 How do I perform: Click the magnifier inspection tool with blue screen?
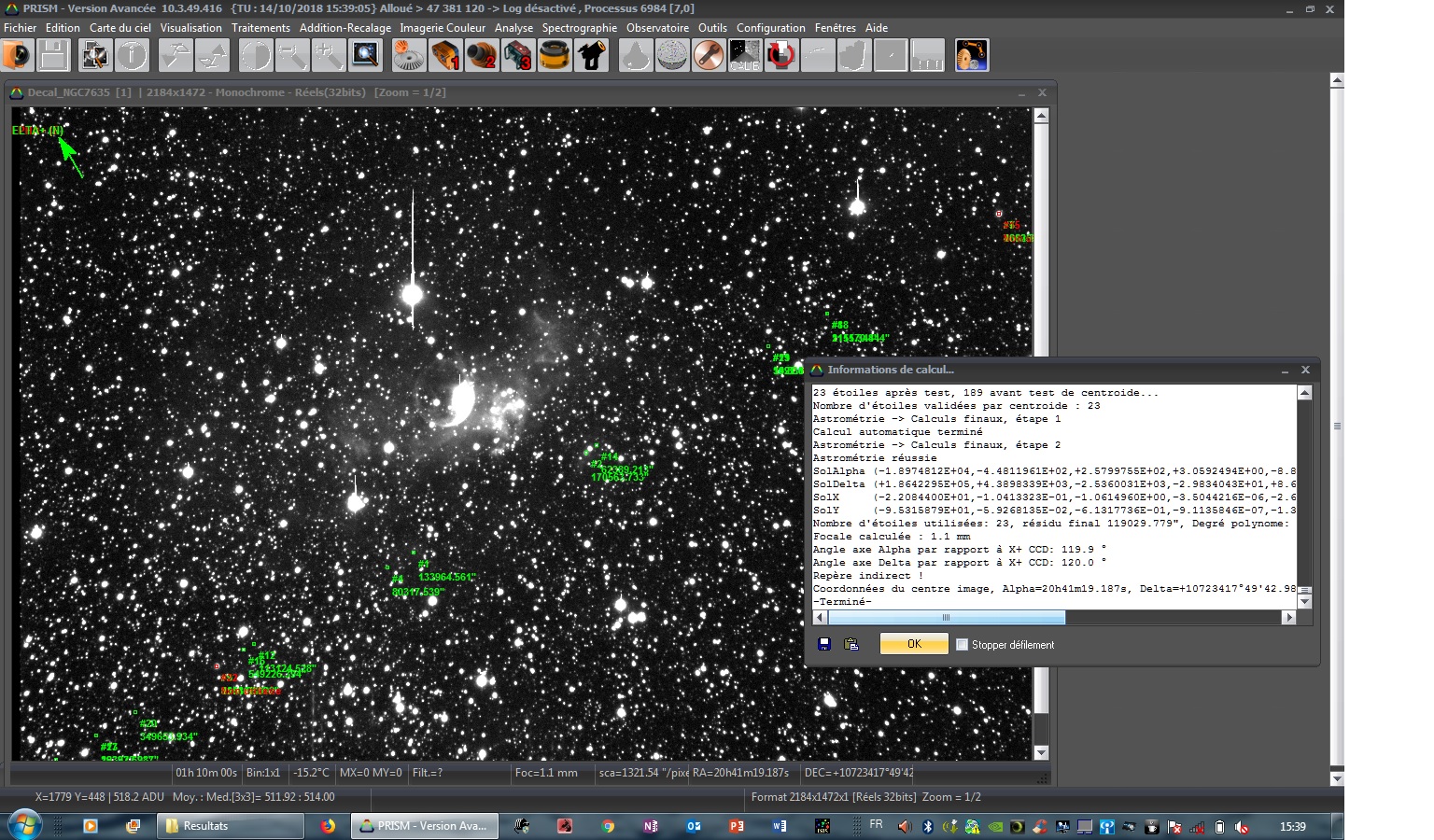(x=365, y=55)
